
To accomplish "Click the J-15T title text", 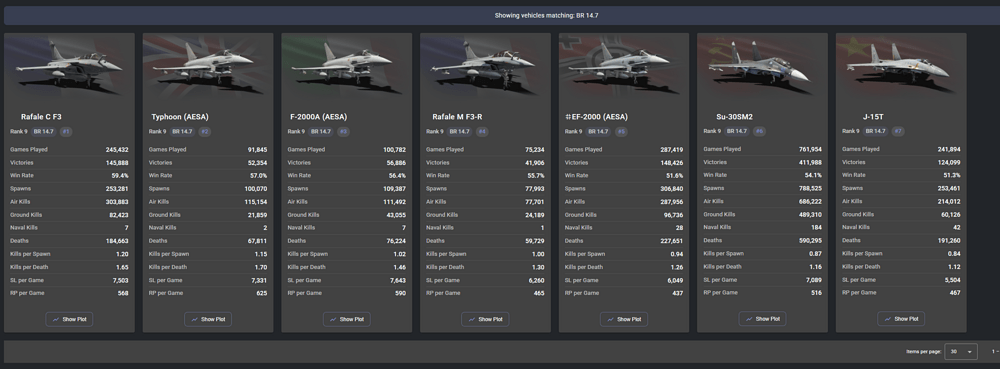I will (x=873, y=117).
